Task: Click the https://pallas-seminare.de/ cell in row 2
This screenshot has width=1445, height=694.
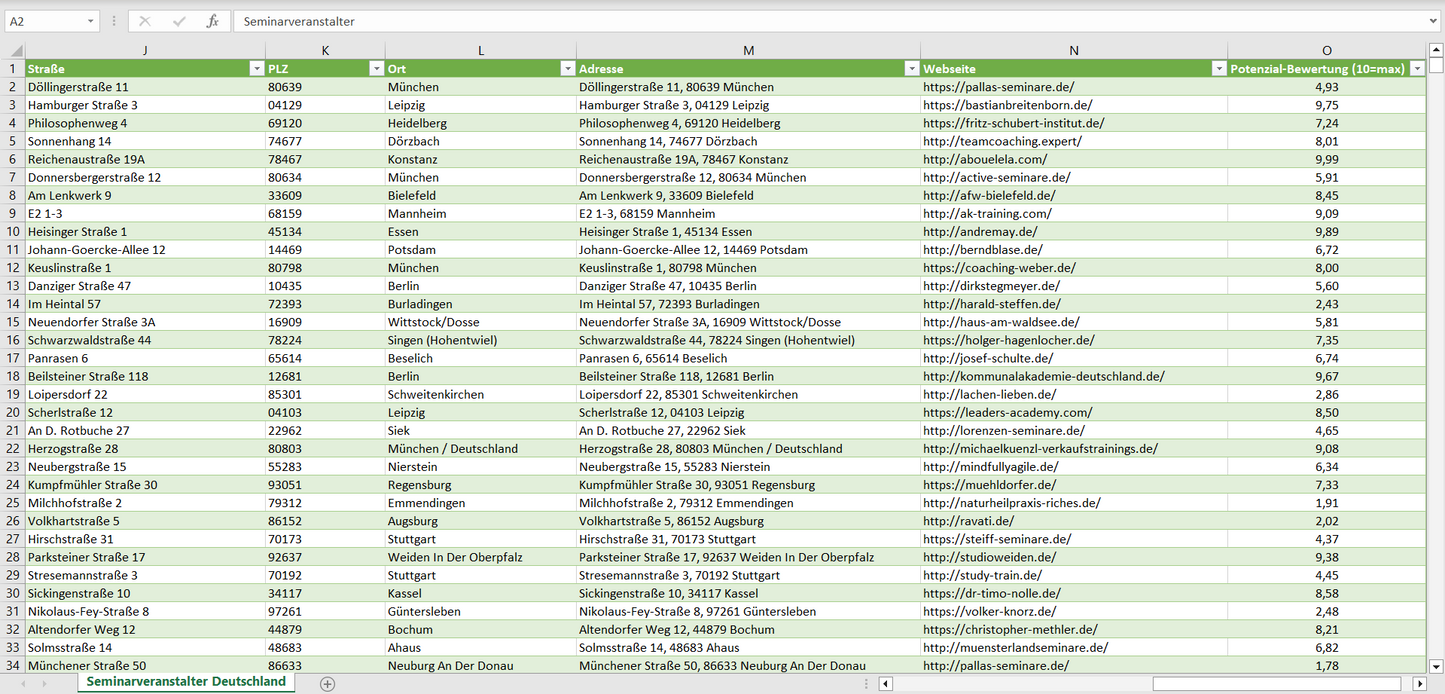Action: tap(998, 87)
